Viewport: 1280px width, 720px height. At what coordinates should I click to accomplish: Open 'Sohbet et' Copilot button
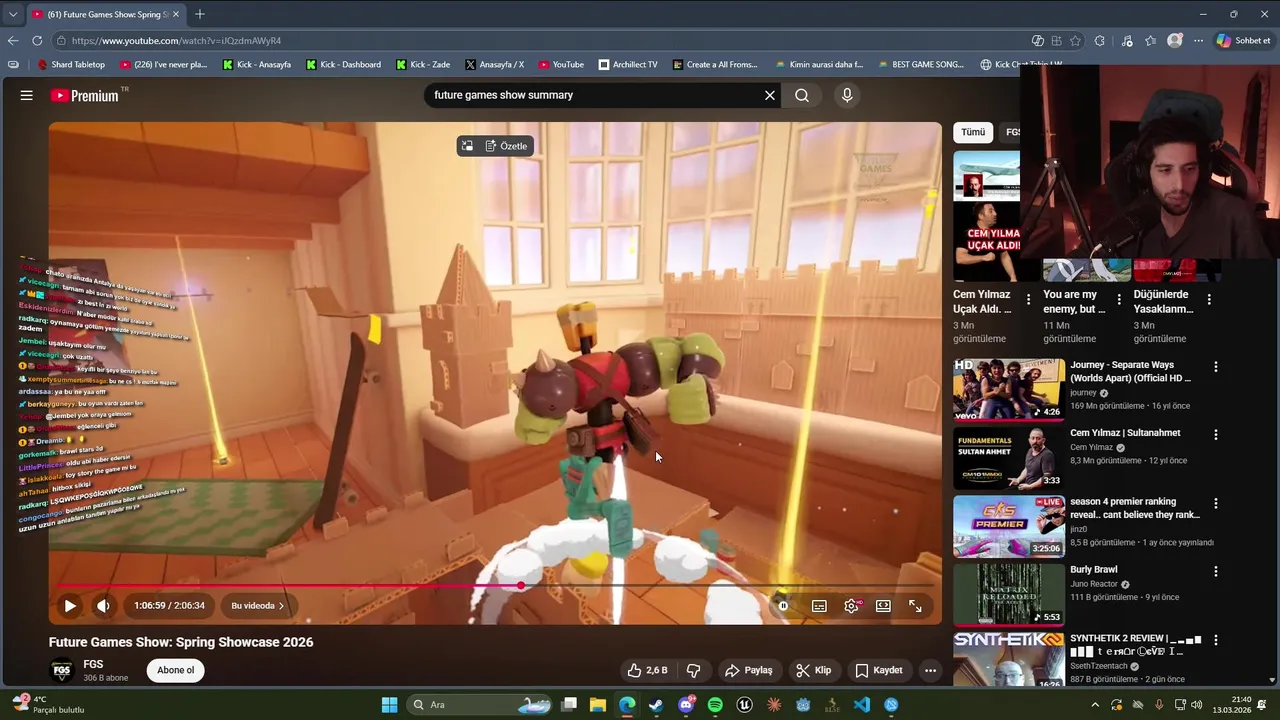point(1244,41)
